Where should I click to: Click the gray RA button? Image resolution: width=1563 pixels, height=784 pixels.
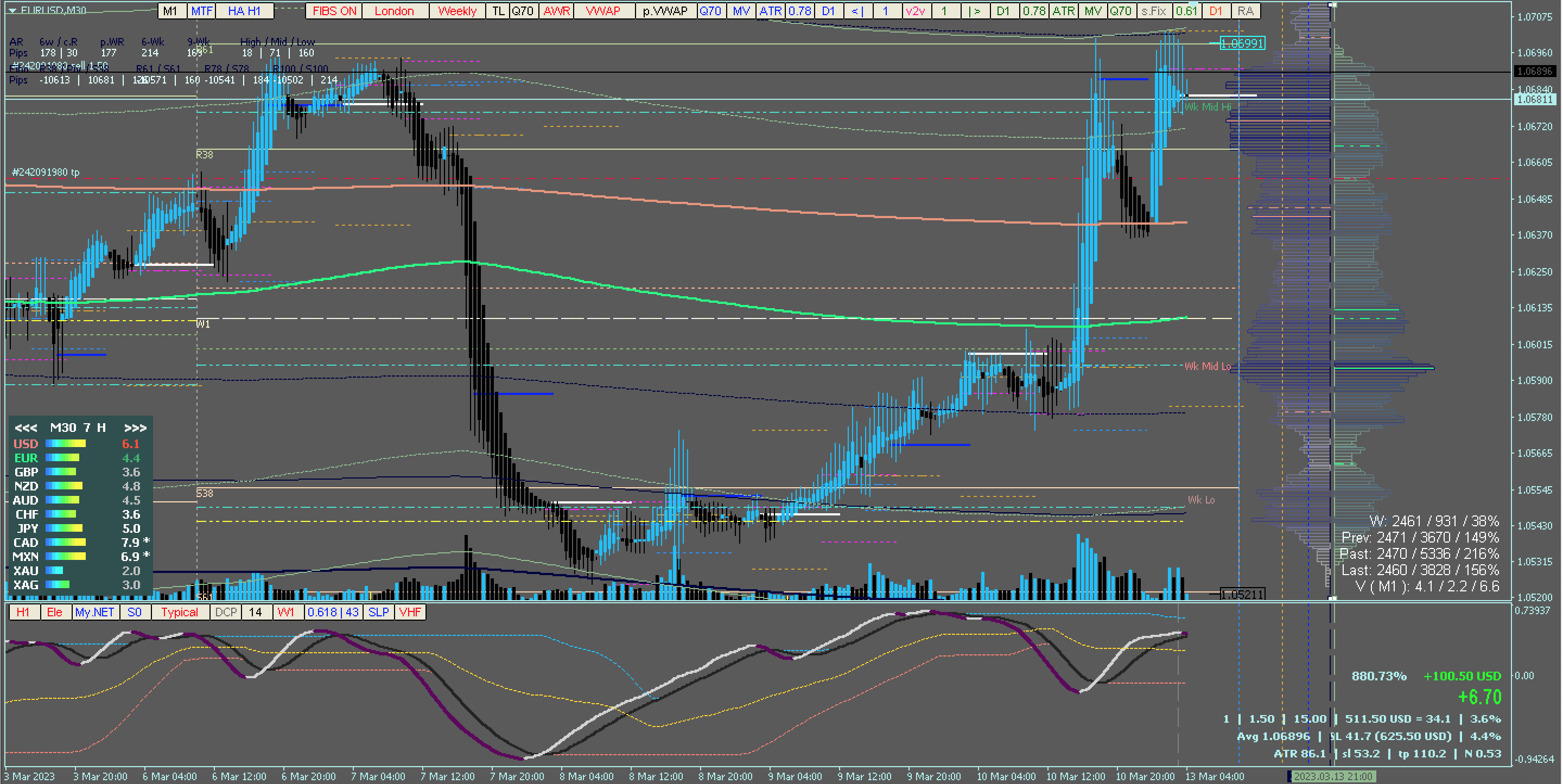1246,11
